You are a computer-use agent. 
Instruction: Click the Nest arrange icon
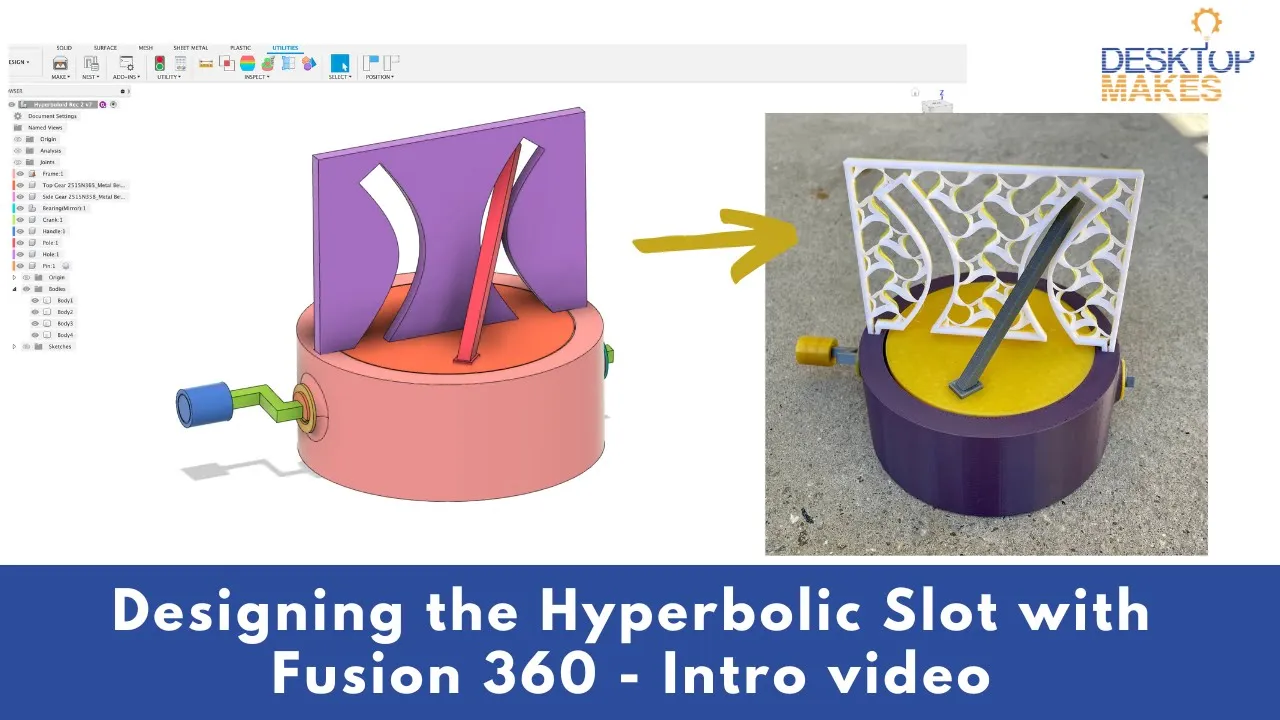(x=91, y=64)
